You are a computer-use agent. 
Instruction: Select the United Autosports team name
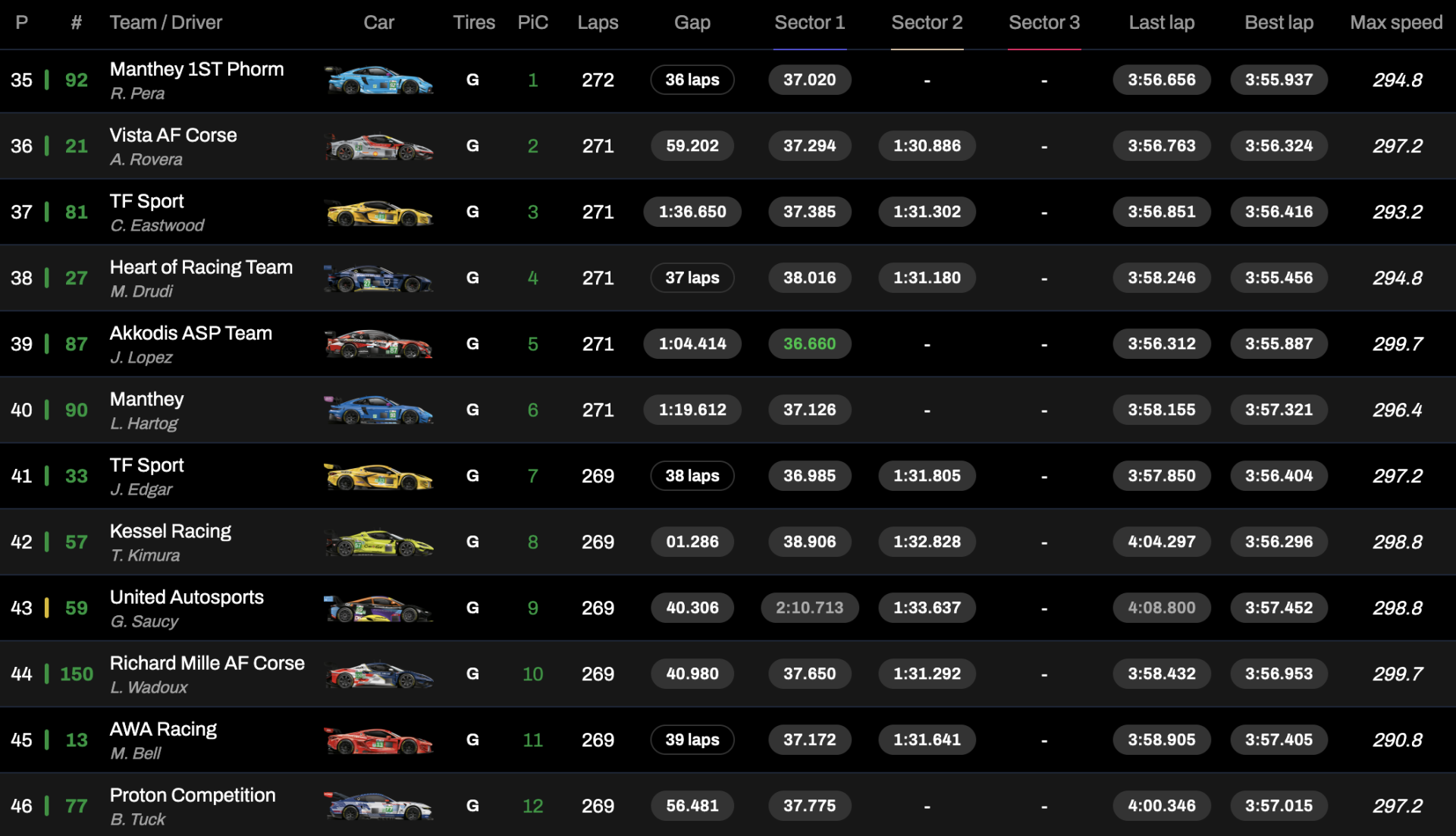pos(187,597)
